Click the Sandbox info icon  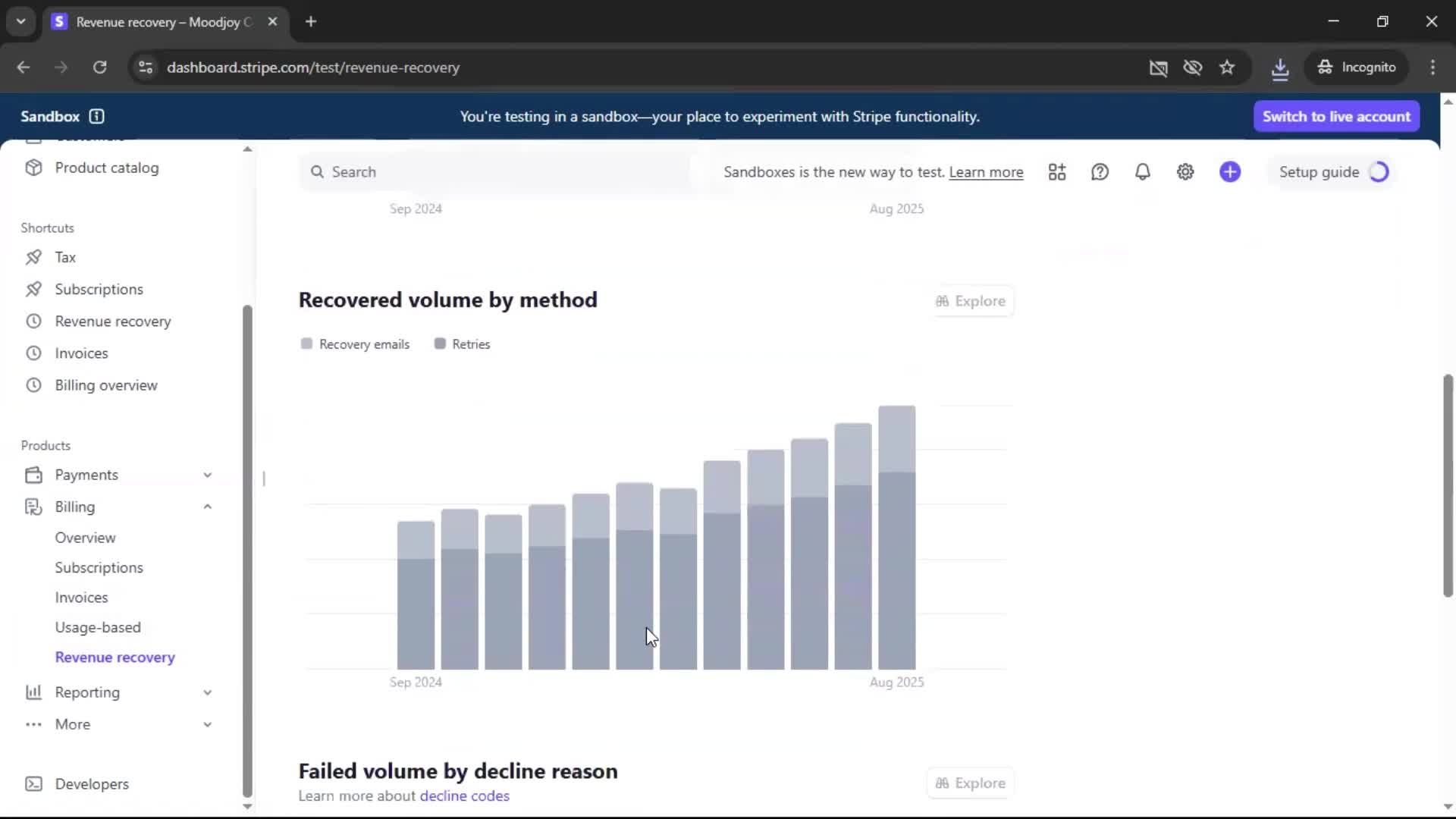96,116
